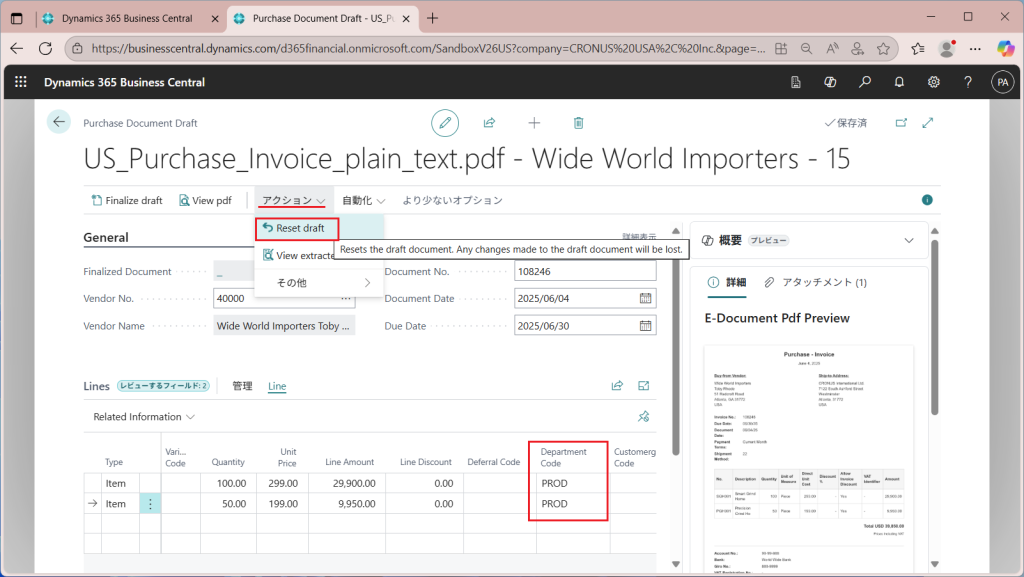Click the Vendor No. lookup ellipsis
The width and height of the screenshot is (1024, 577).
tap(345, 298)
